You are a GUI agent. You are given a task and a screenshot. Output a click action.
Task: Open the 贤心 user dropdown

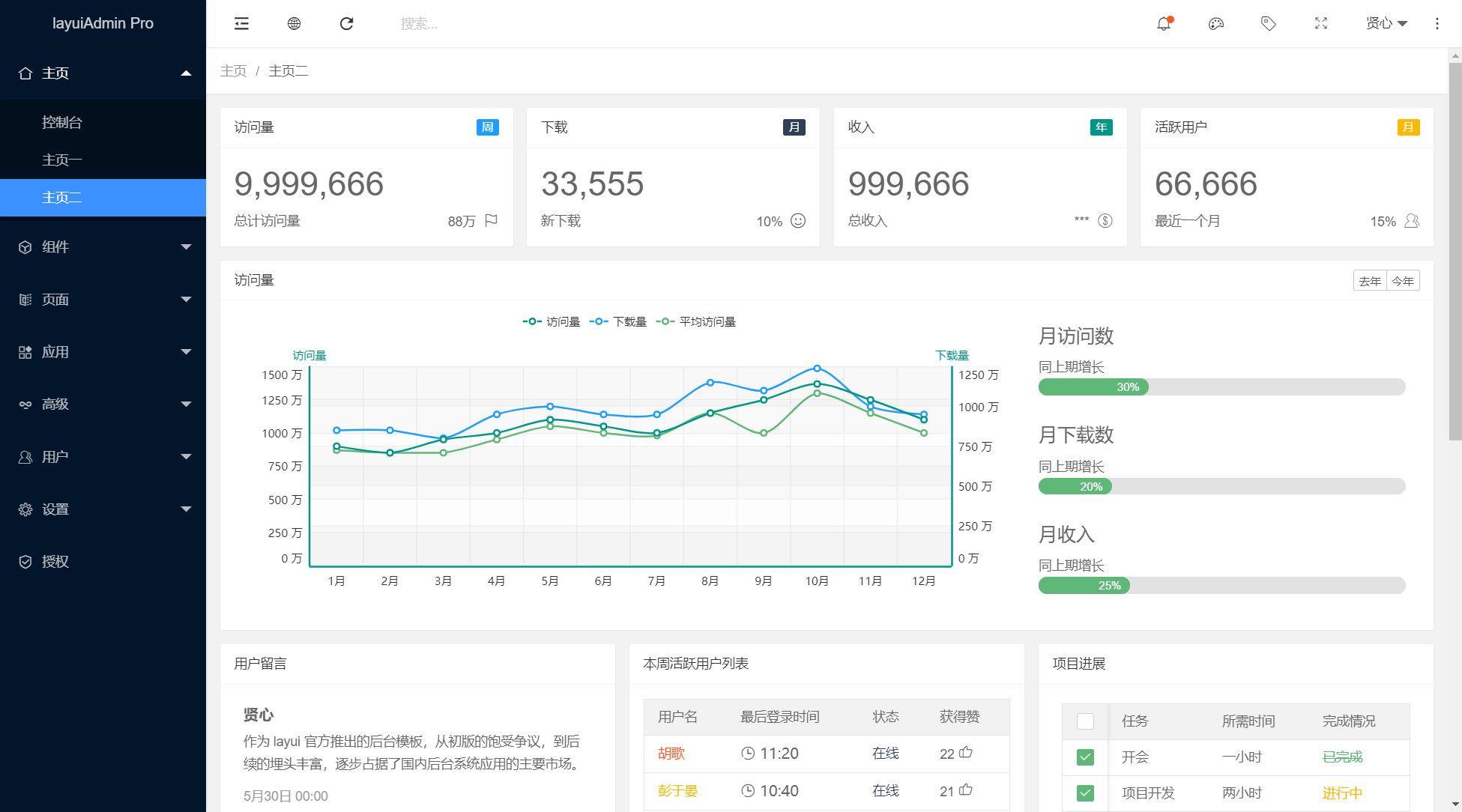point(1386,24)
